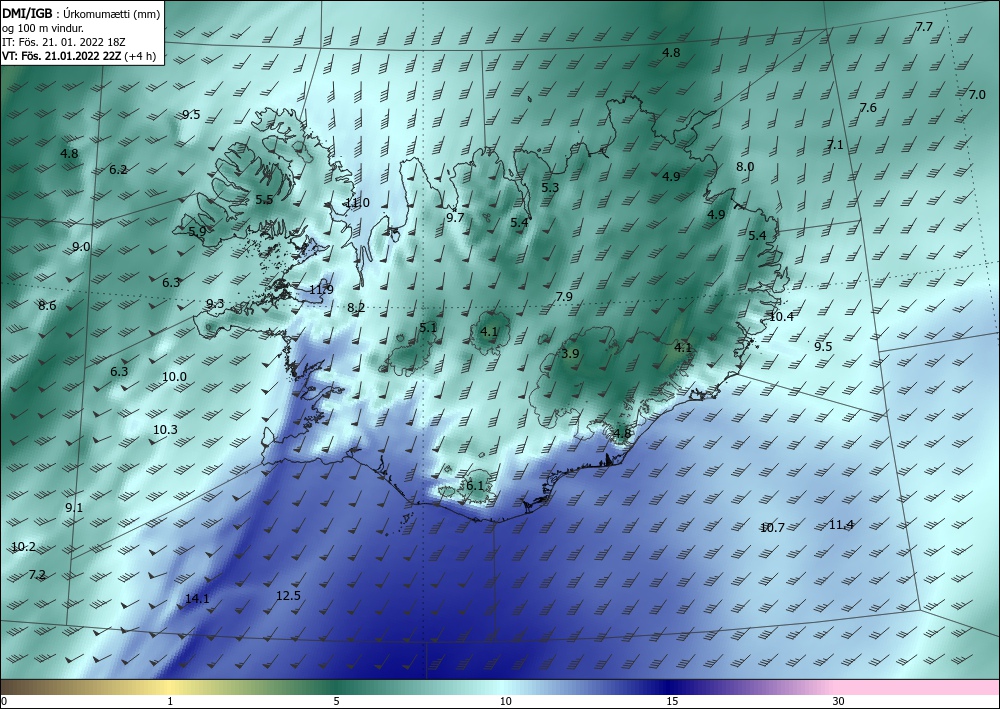Click the 9.3 value on the map
This screenshot has width=1000, height=709.
[x=215, y=304]
